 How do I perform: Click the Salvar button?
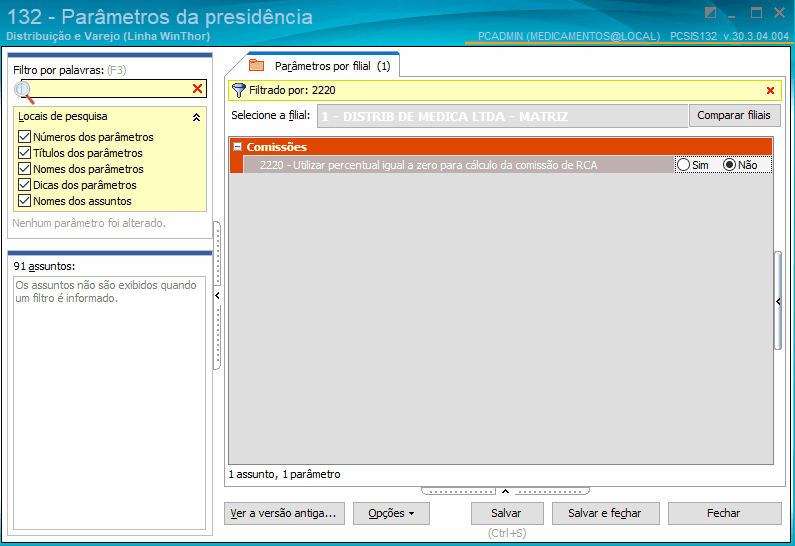tap(507, 513)
